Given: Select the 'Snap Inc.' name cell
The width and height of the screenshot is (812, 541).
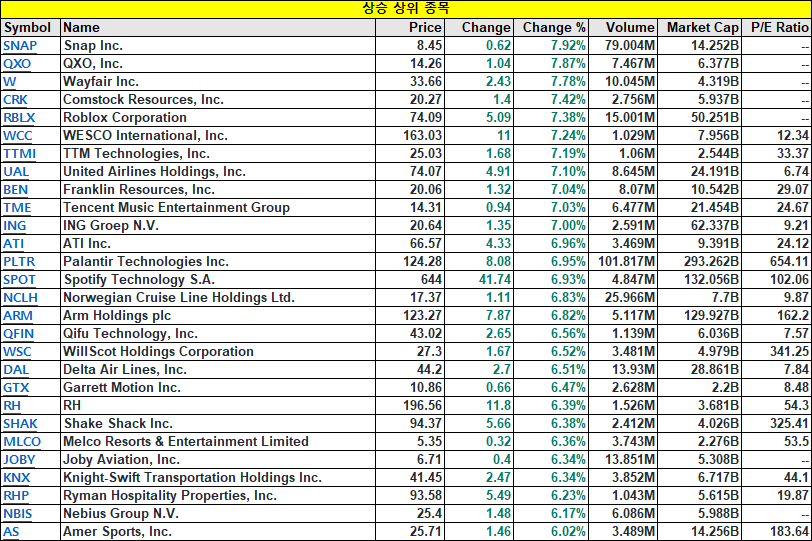Looking at the screenshot, I should 218,46.
